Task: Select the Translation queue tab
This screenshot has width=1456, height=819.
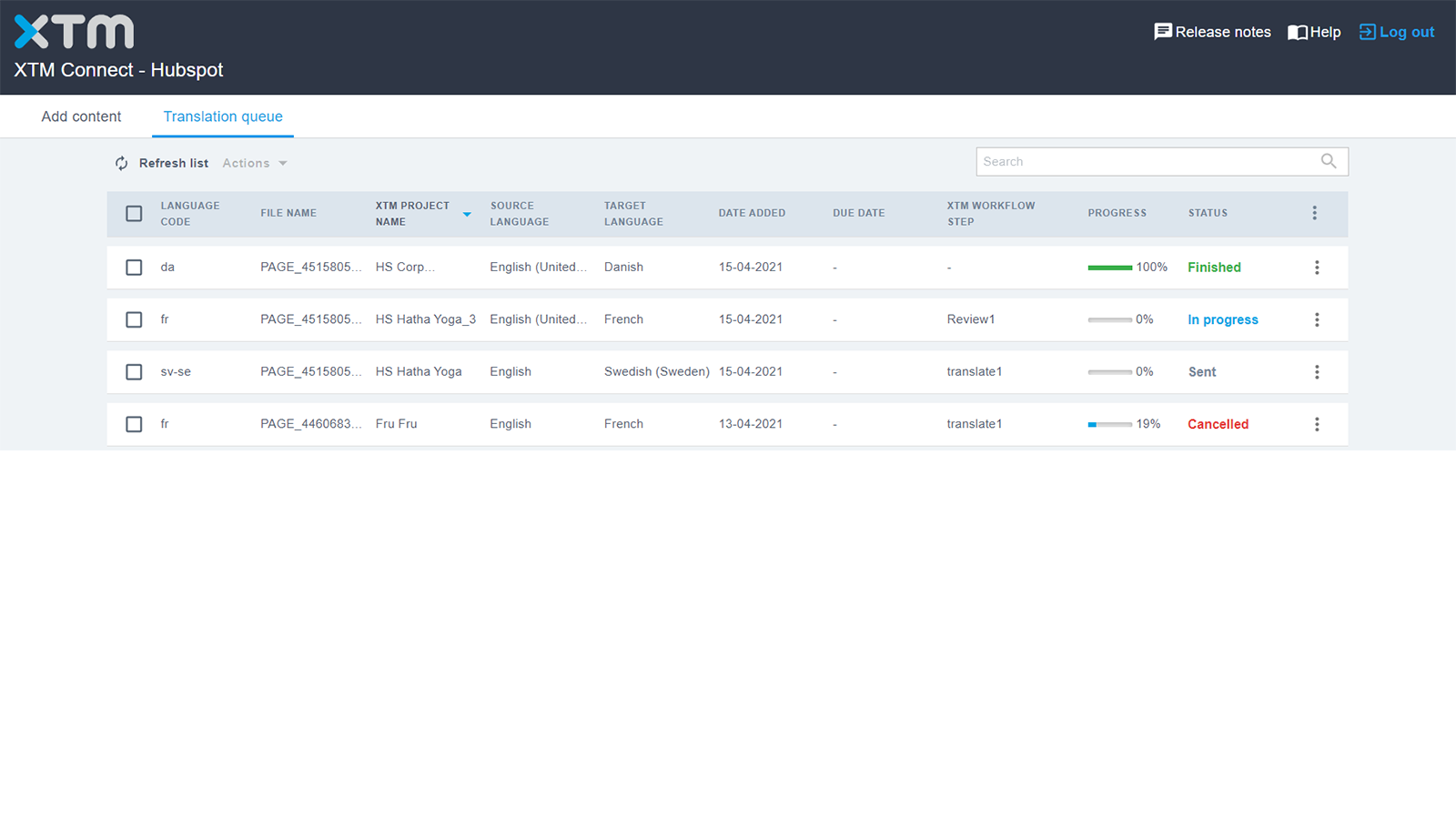Action: tap(222, 116)
